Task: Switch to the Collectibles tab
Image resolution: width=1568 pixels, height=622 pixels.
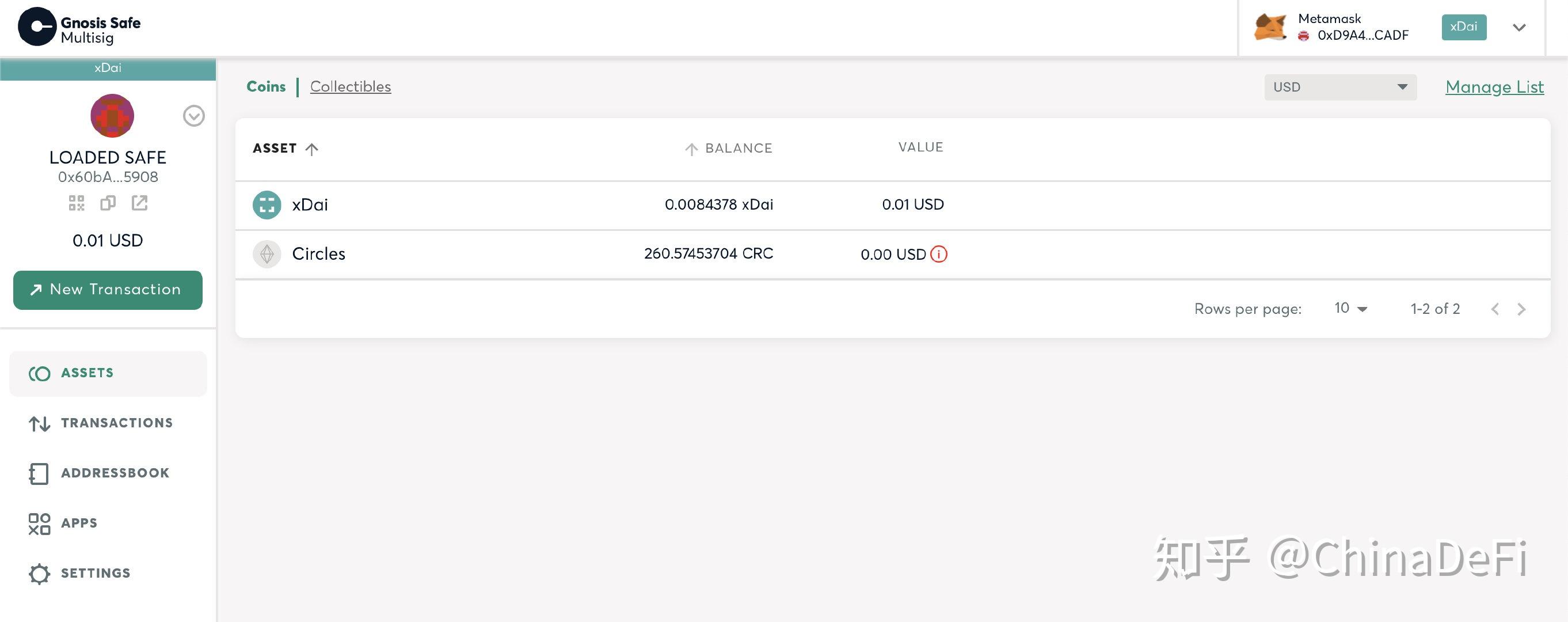Action: tap(350, 86)
